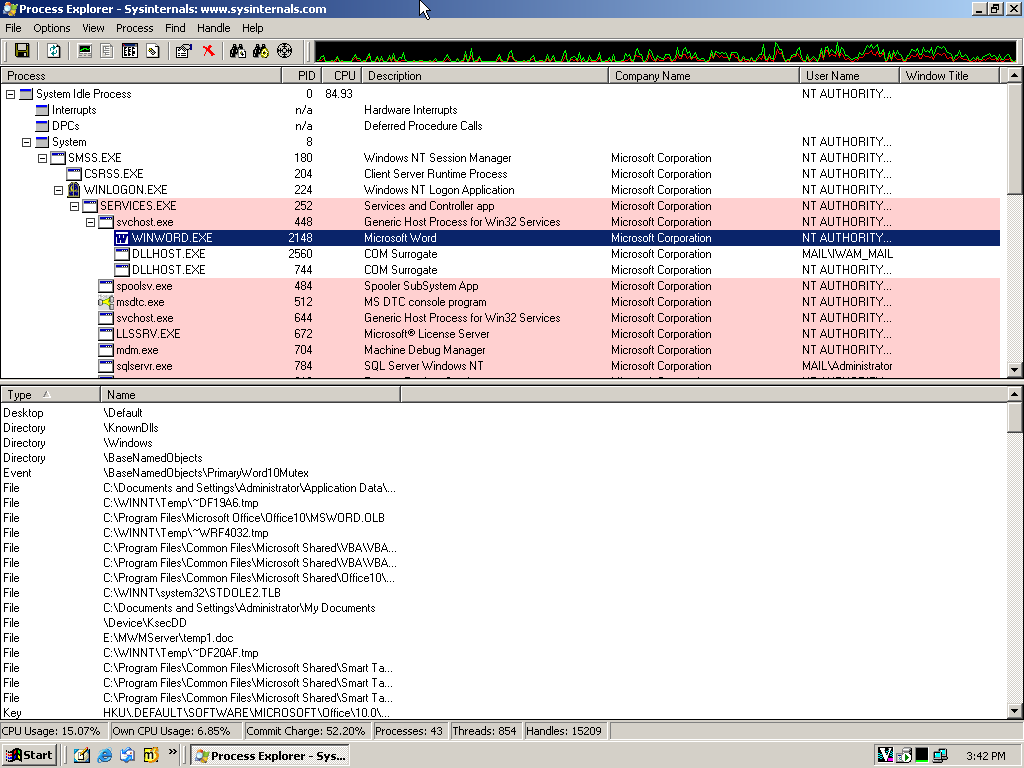Sort by User Name column header
1024x768 pixels.
click(x=849, y=76)
